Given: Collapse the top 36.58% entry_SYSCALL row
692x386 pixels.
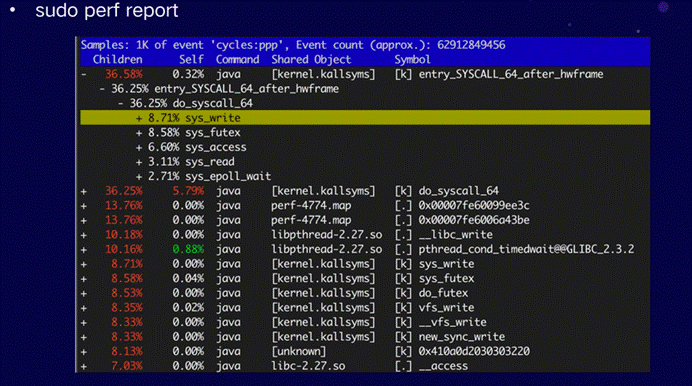Looking at the screenshot, I should coord(84,75).
